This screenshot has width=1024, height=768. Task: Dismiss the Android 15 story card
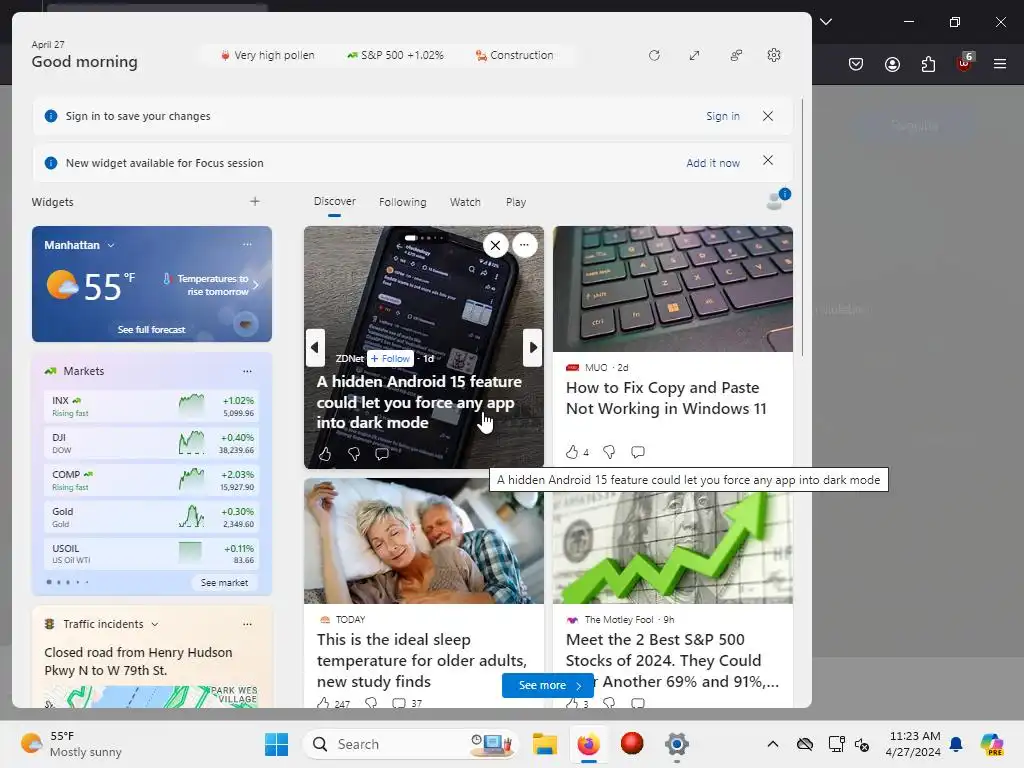pyautogui.click(x=496, y=245)
